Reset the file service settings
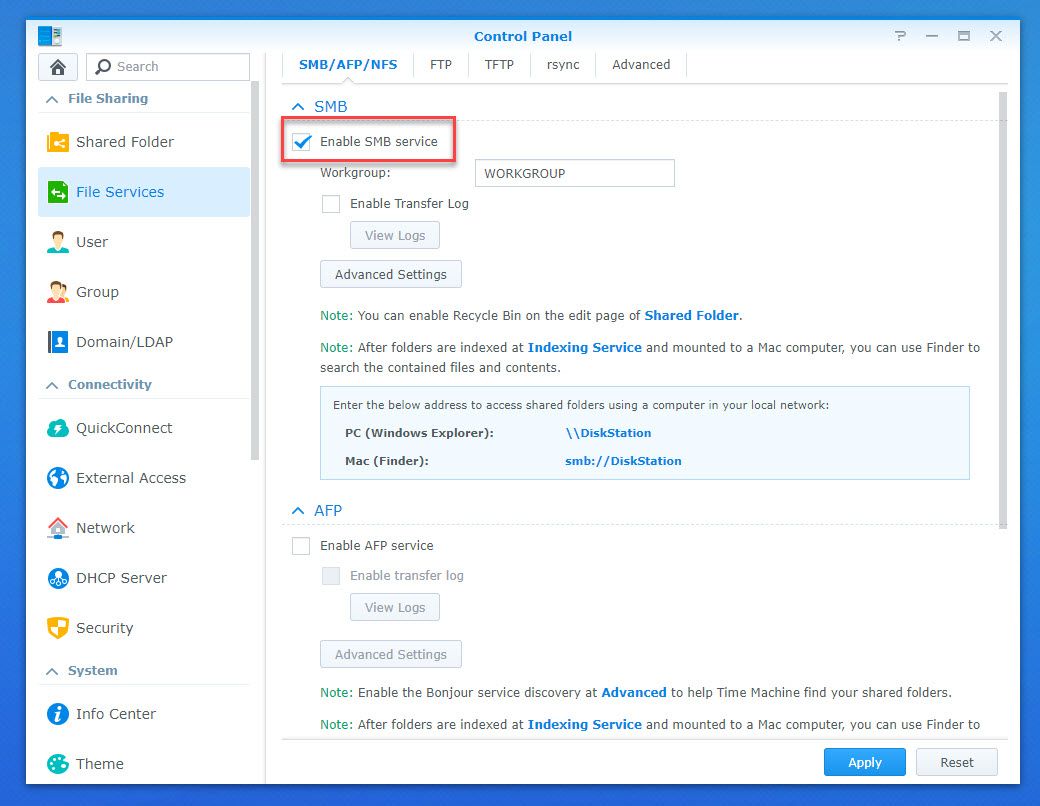This screenshot has width=1040, height=806. click(957, 762)
